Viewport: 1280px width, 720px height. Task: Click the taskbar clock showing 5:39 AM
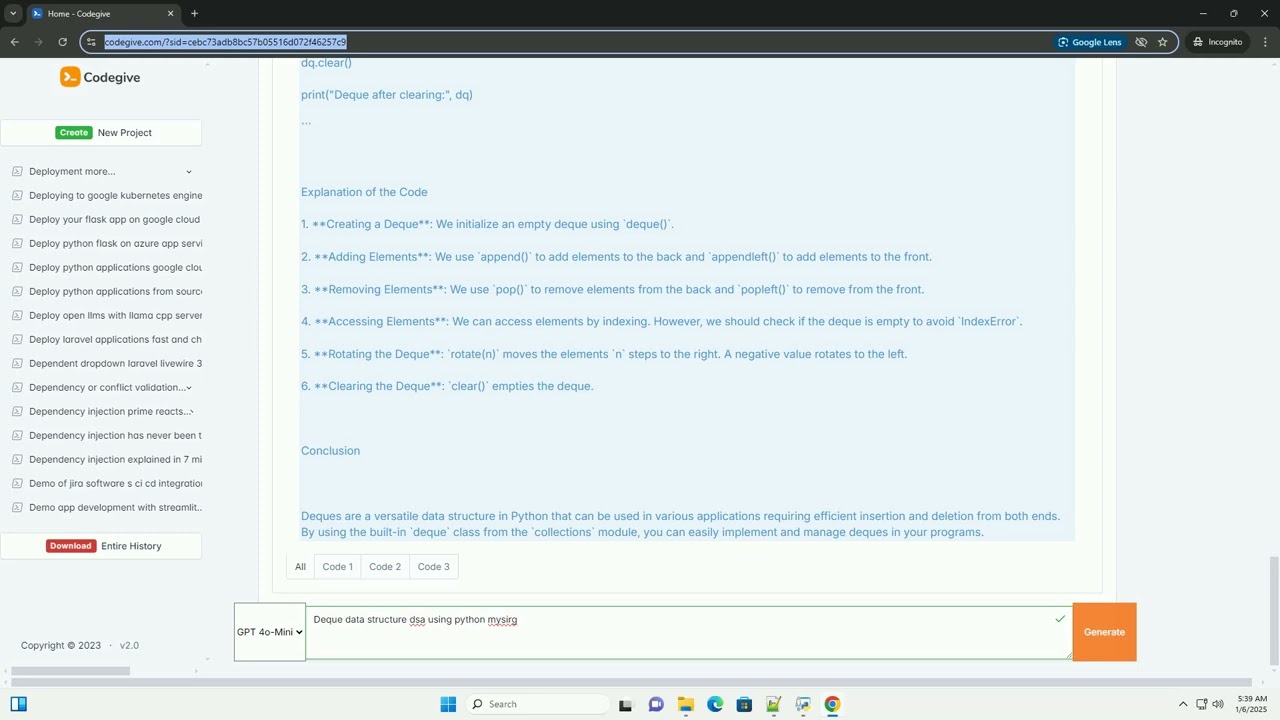coord(1252,704)
